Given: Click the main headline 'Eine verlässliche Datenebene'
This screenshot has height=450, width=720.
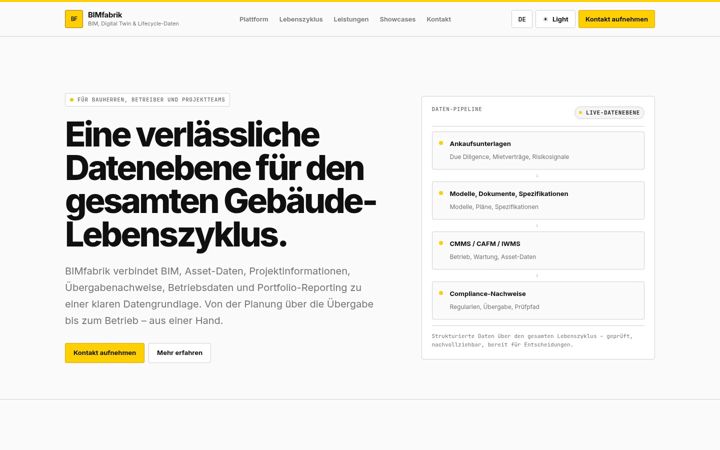Looking at the screenshot, I should [221, 185].
